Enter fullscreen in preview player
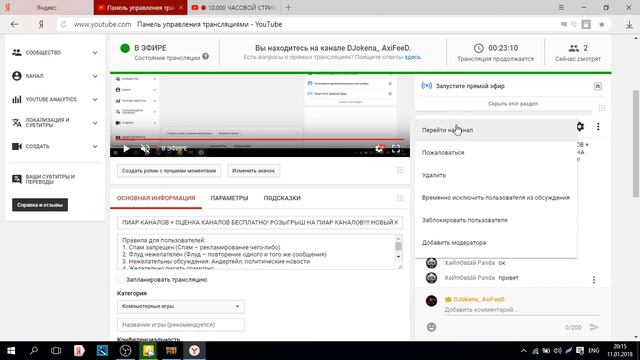Screen dimensions: 640x360 click(x=396, y=149)
